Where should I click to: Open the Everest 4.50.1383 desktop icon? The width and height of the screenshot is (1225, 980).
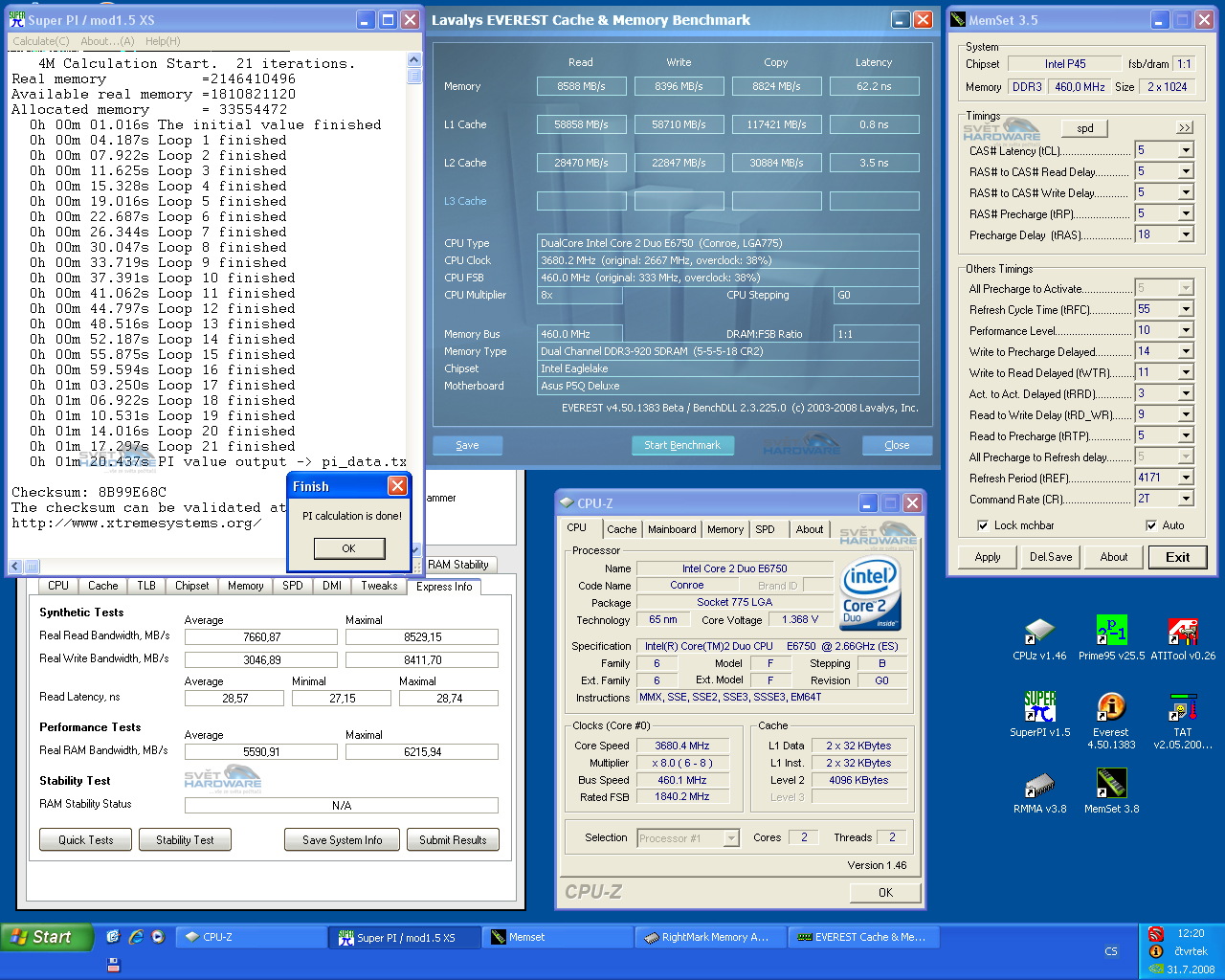click(1111, 708)
